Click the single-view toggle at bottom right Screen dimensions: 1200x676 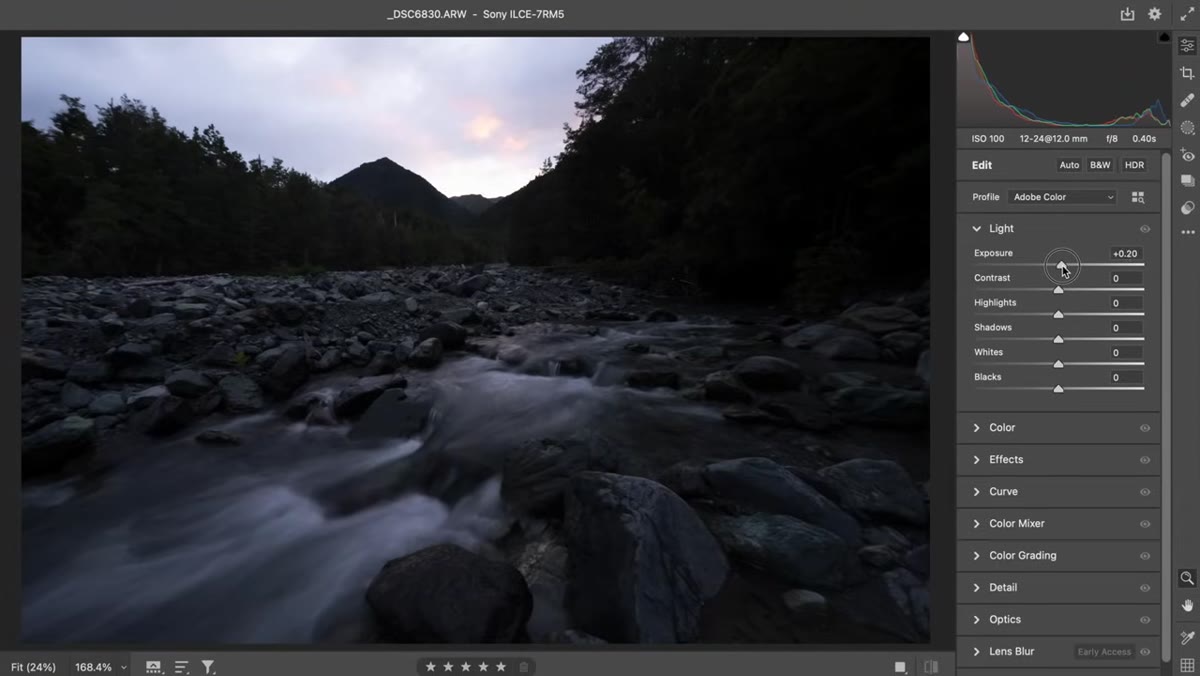[900, 667]
